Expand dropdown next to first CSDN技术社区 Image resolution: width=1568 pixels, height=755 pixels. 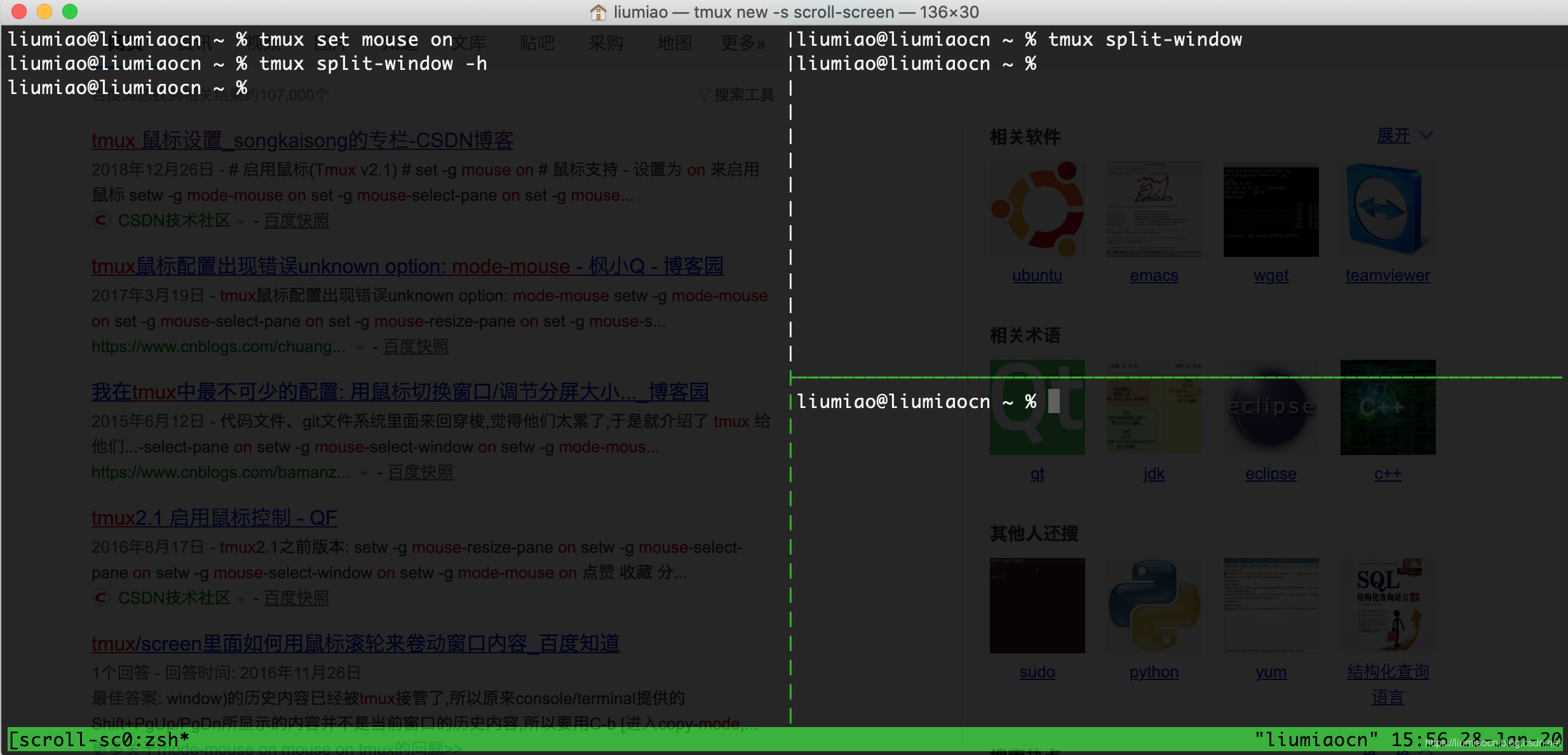point(241,222)
